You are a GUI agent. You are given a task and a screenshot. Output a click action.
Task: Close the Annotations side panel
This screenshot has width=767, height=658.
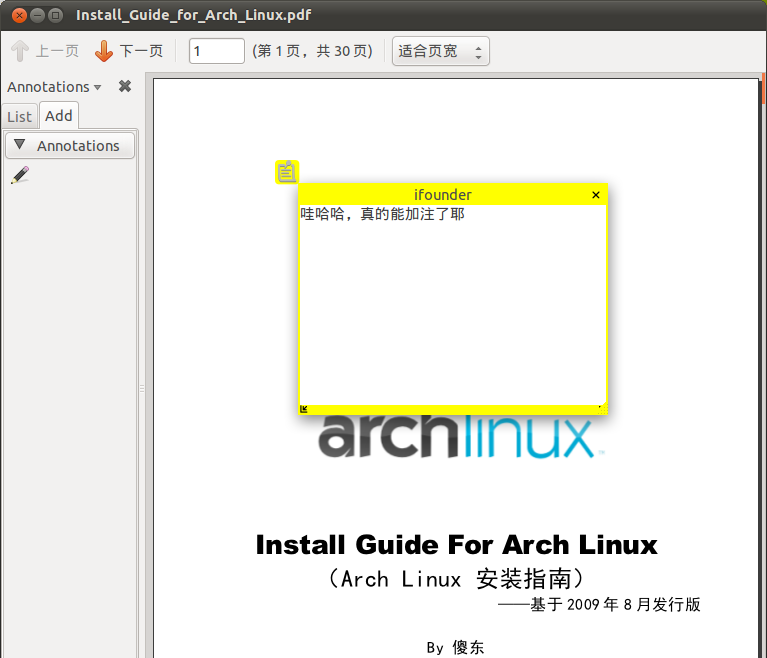pos(125,87)
